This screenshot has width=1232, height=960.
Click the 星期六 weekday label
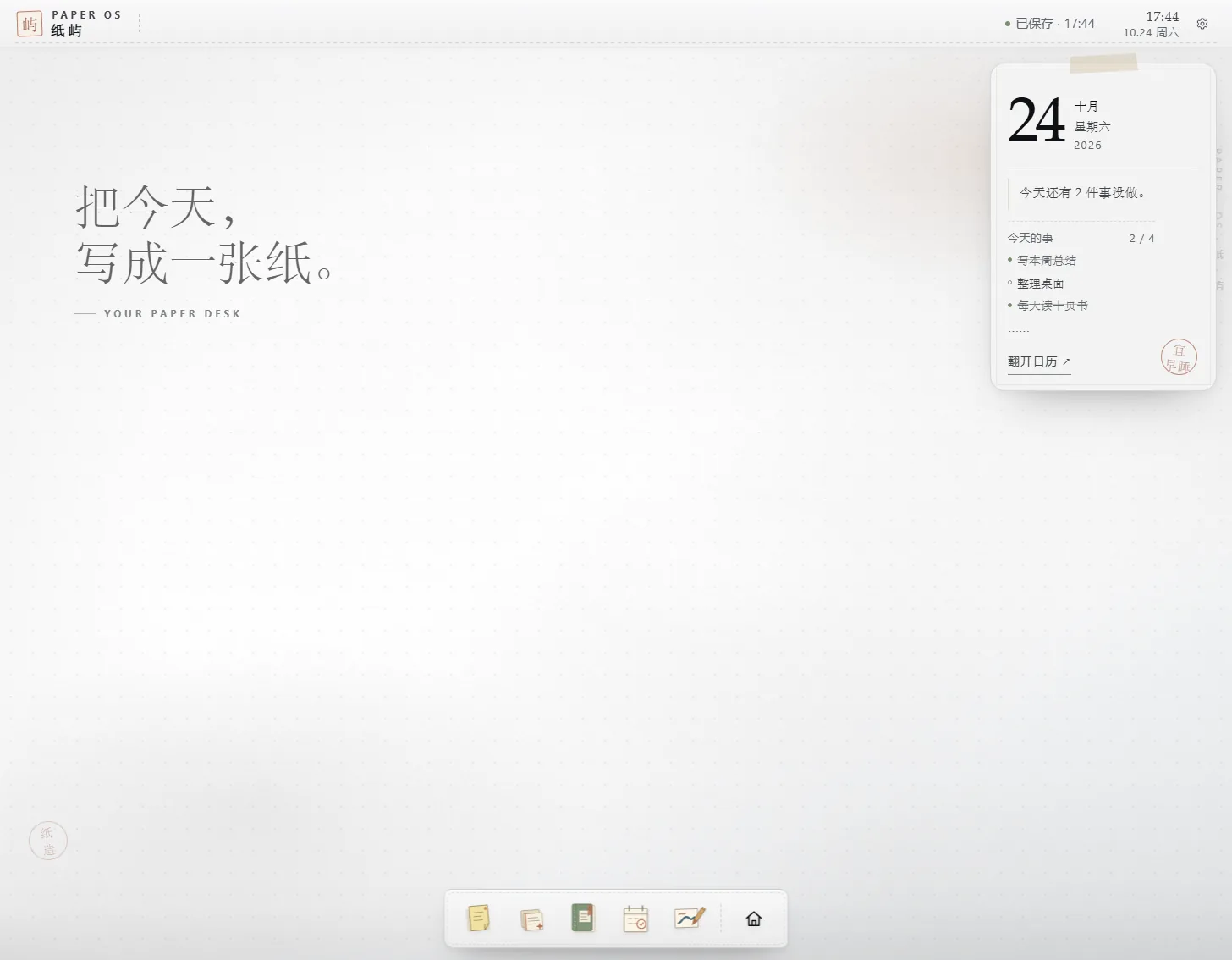[x=1092, y=126]
